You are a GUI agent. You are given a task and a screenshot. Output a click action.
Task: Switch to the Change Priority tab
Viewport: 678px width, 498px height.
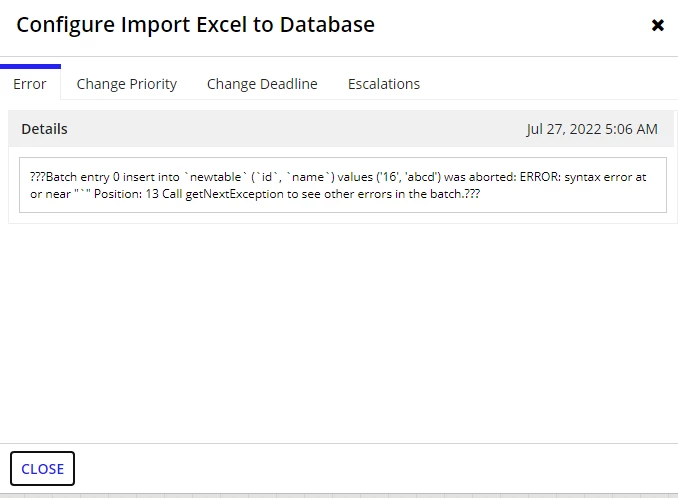[127, 84]
